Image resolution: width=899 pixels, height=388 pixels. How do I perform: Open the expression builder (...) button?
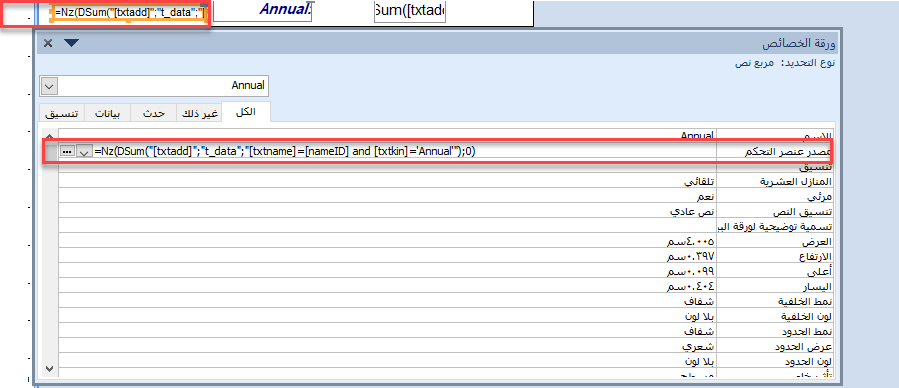67,151
